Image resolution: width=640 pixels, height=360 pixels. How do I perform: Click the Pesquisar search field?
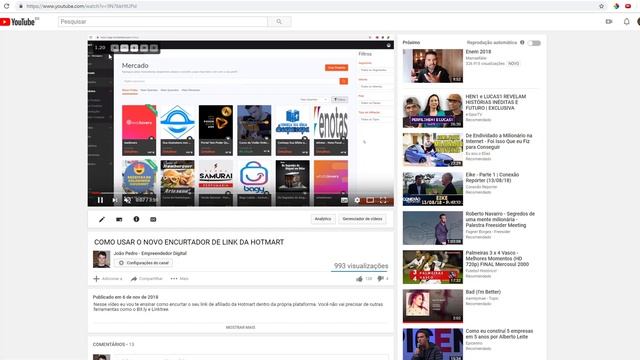click(x=163, y=22)
